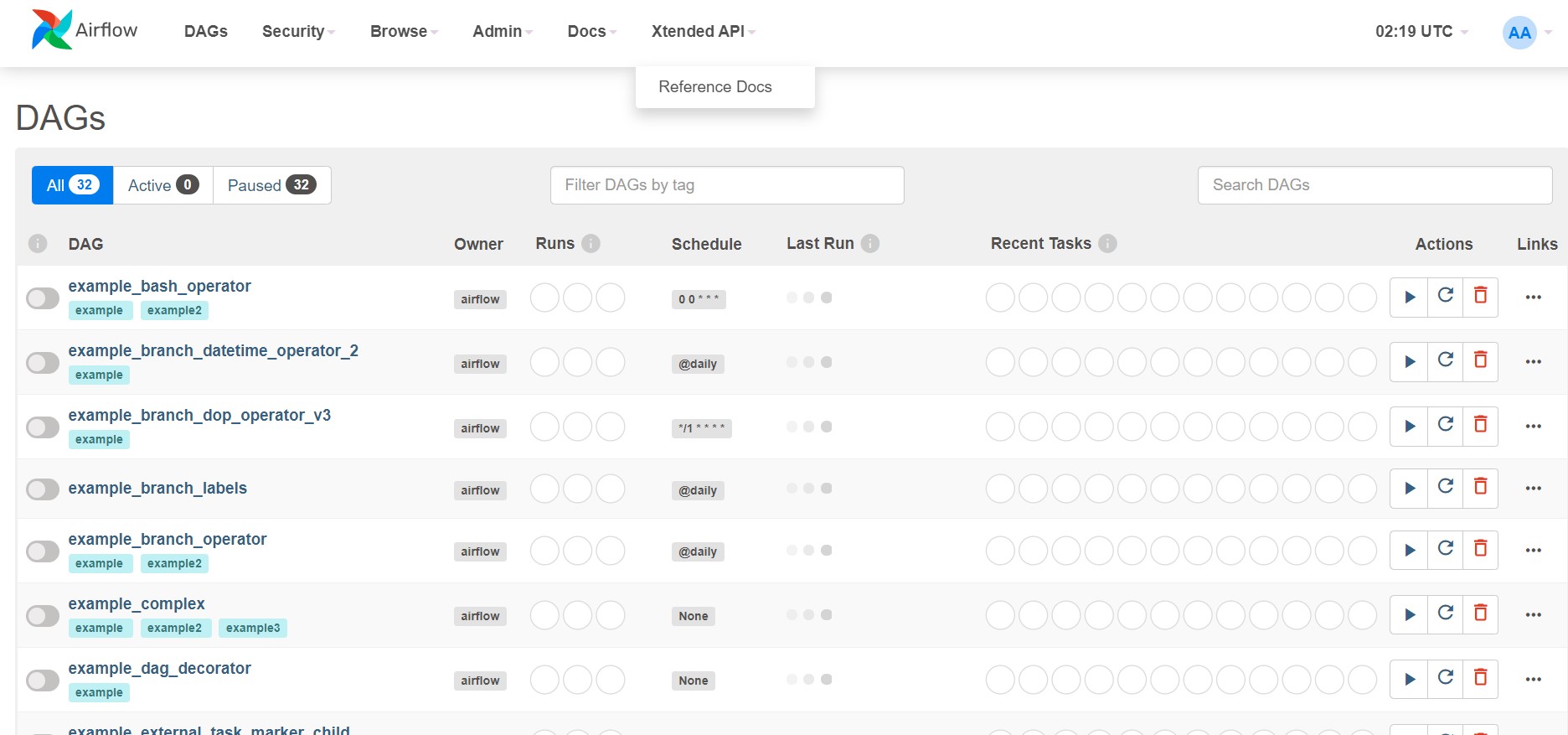Image resolution: width=1568 pixels, height=735 pixels.
Task: Open the example_bash_operator DAG link
Action: tap(159, 286)
